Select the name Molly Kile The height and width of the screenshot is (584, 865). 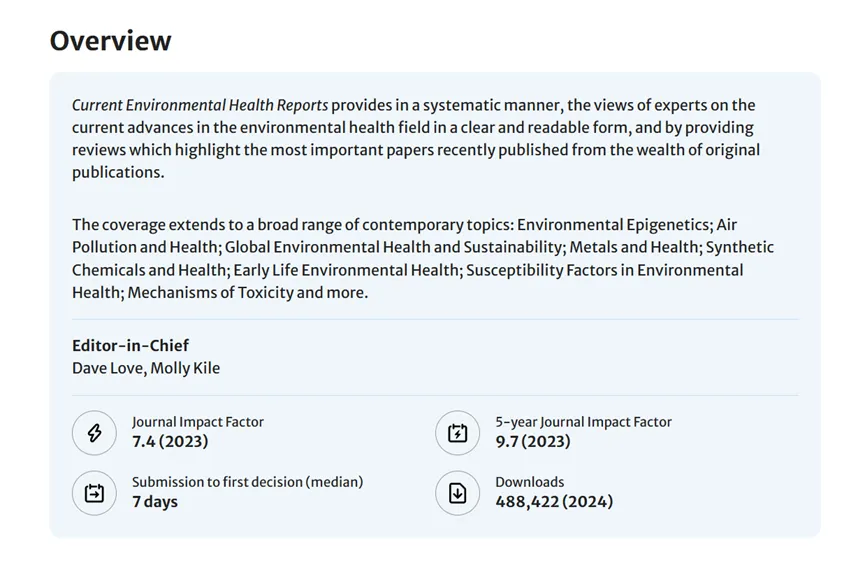click(185, 368)
